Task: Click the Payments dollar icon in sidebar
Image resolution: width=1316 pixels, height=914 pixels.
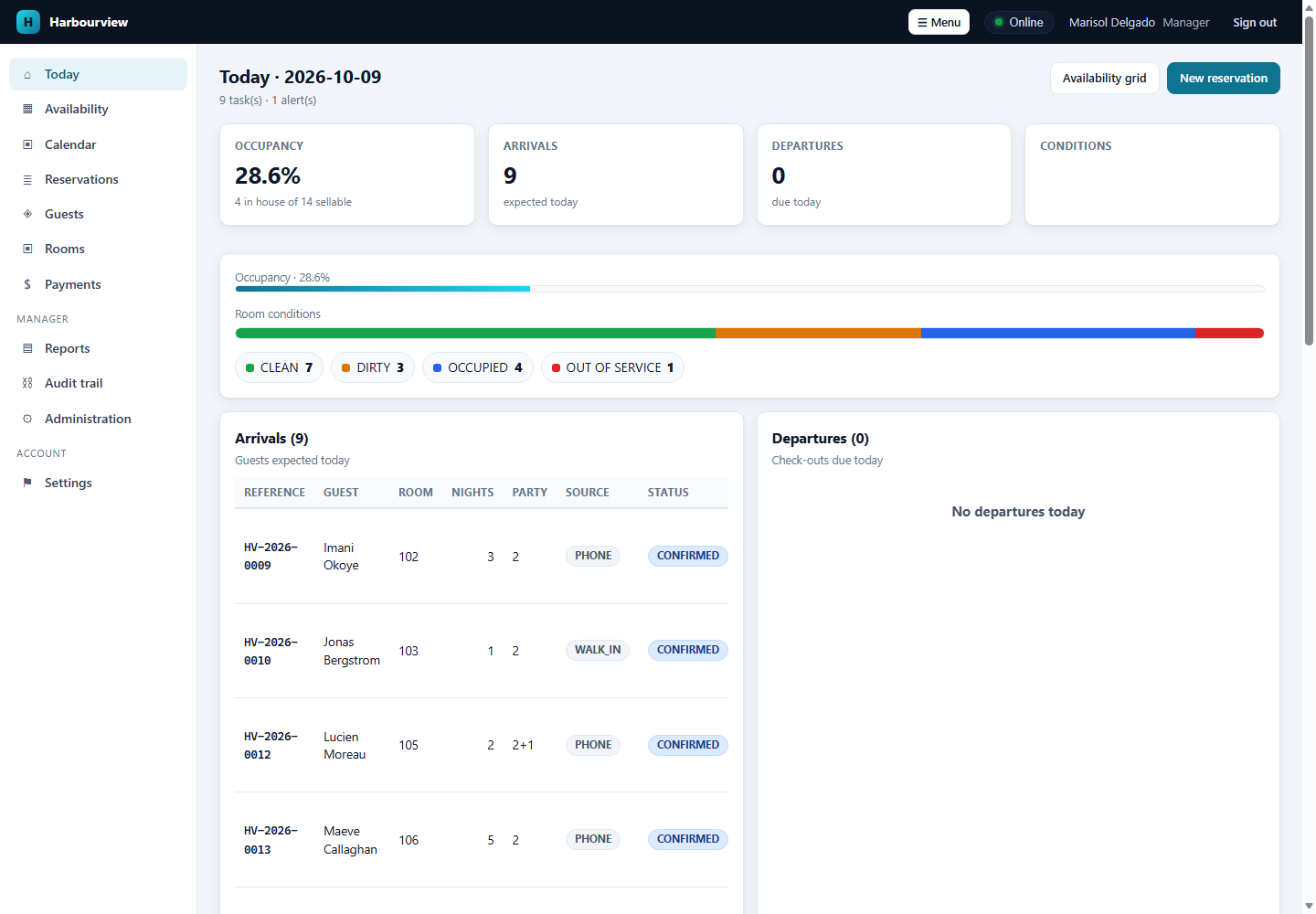Action: click(27, 284)
